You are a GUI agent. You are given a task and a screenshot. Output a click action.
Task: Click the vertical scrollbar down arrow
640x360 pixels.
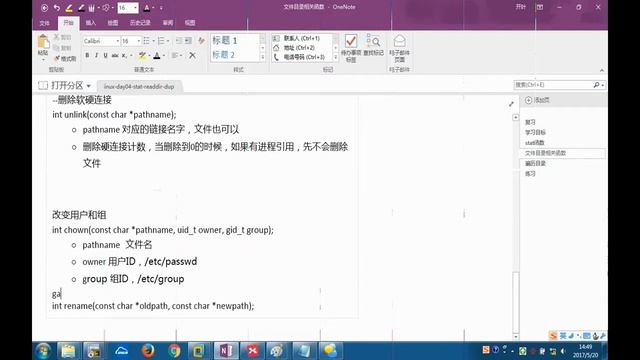[x=516, y=337]
